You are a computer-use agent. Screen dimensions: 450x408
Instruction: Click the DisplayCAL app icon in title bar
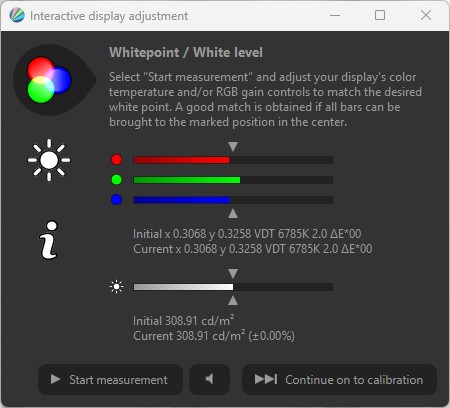[17, 15]
